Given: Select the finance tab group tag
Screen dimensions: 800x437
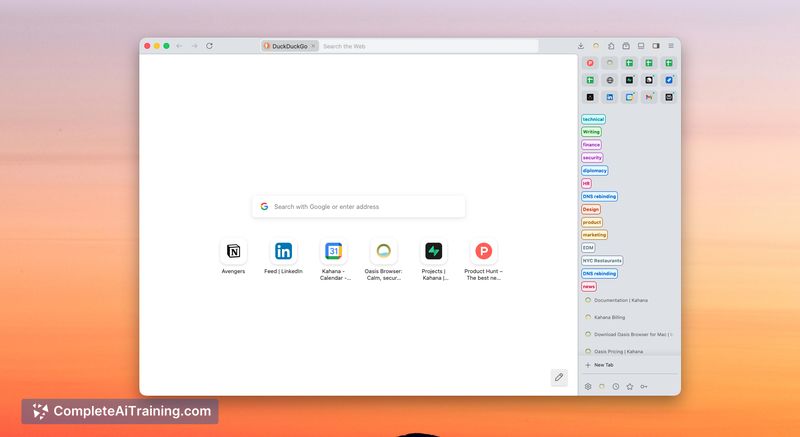Looking at the screenshot, I should (591, 145).
